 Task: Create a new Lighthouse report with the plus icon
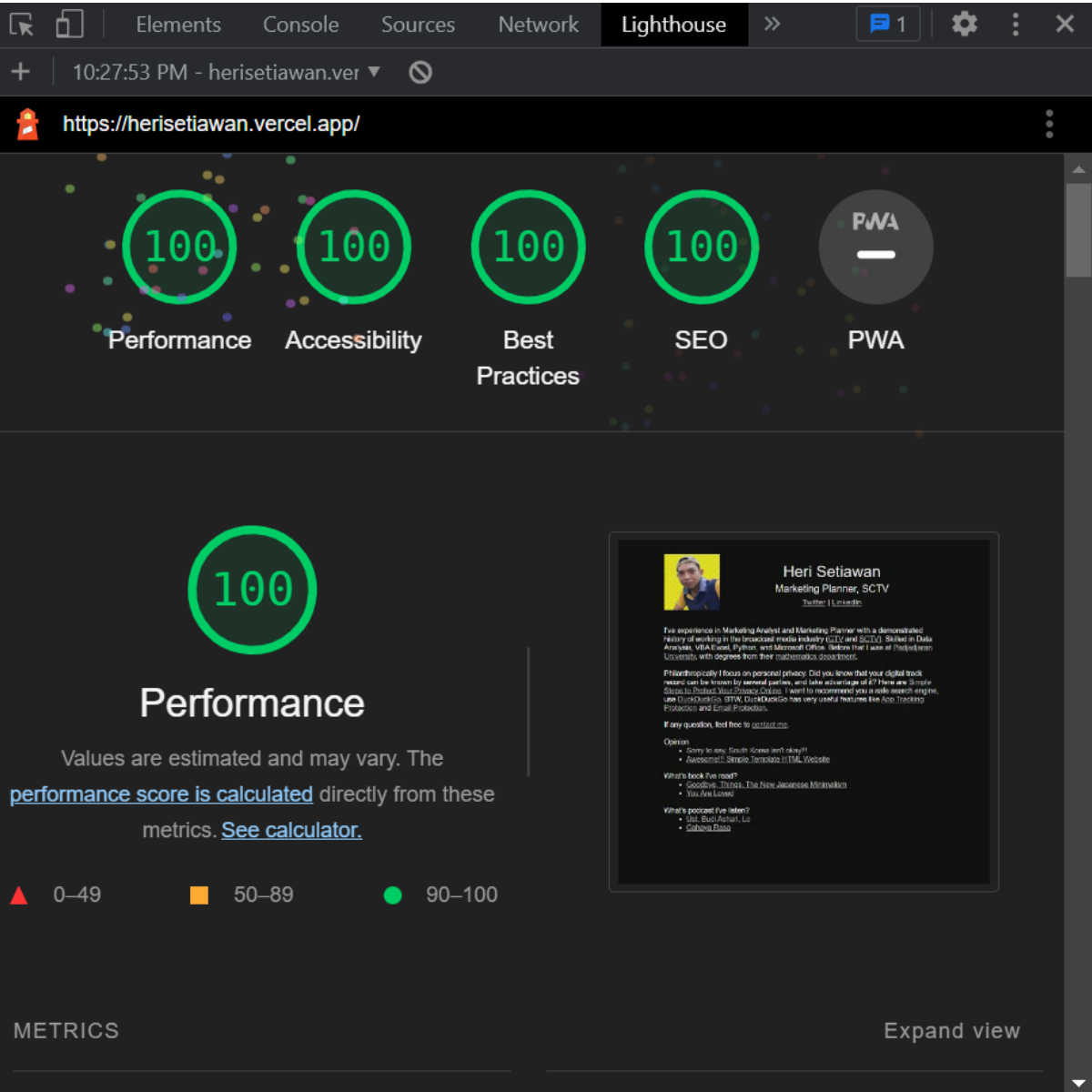(x=20, y=72)
